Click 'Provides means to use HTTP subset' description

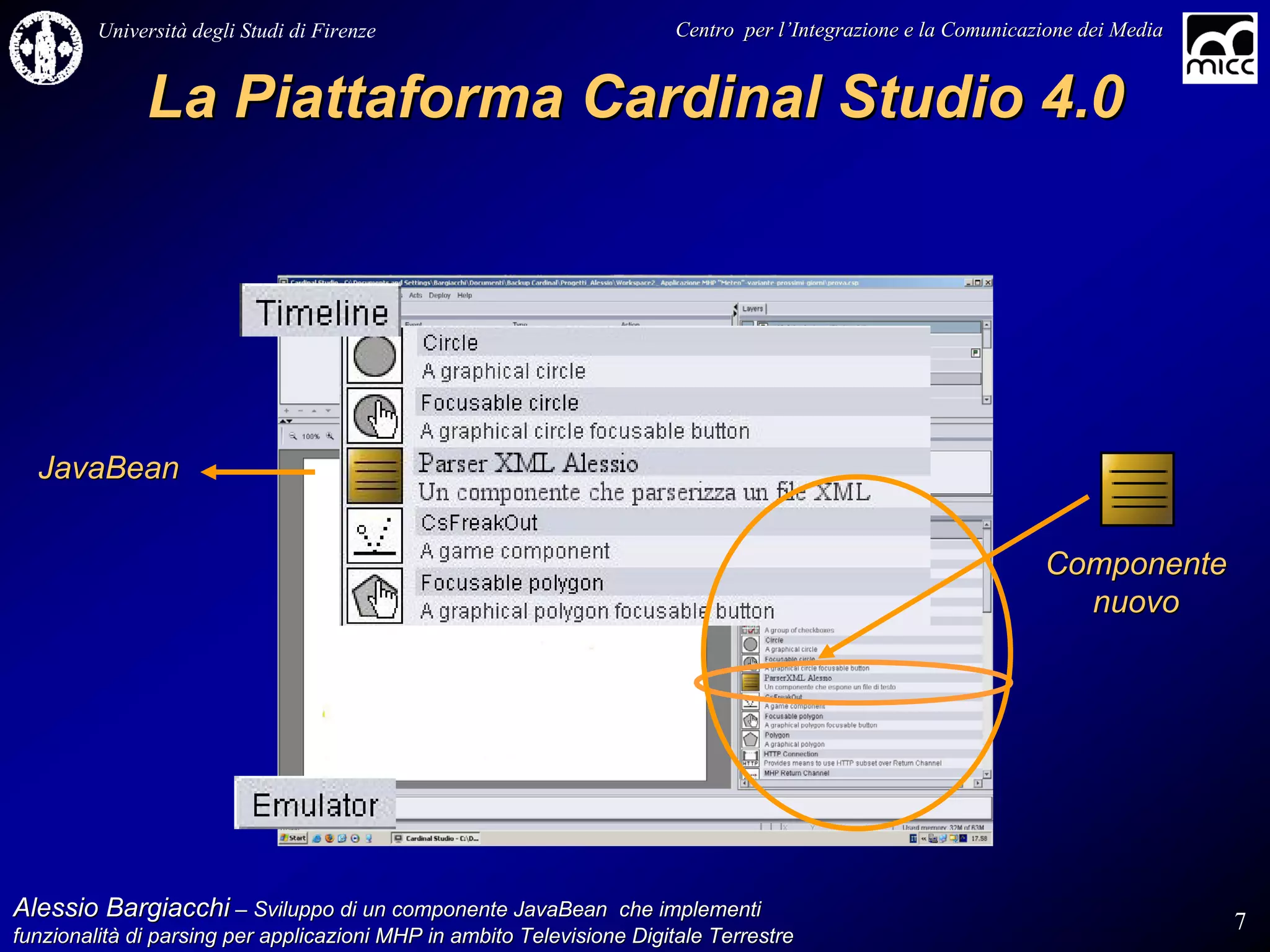click(x=853, y=764)
